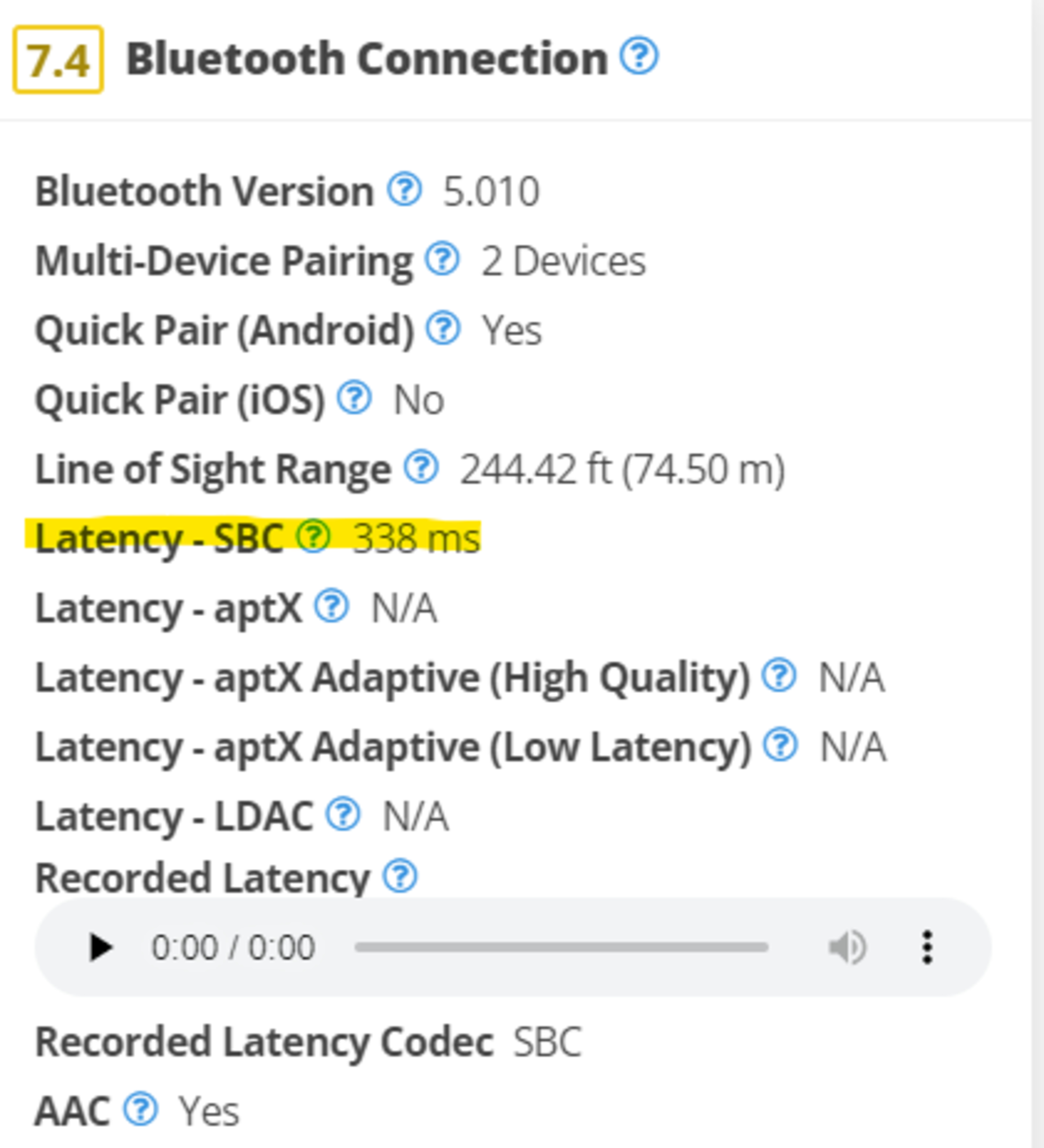
Task: Click Quick Pair (iOS) info icon
Action: tap(354, 398)
